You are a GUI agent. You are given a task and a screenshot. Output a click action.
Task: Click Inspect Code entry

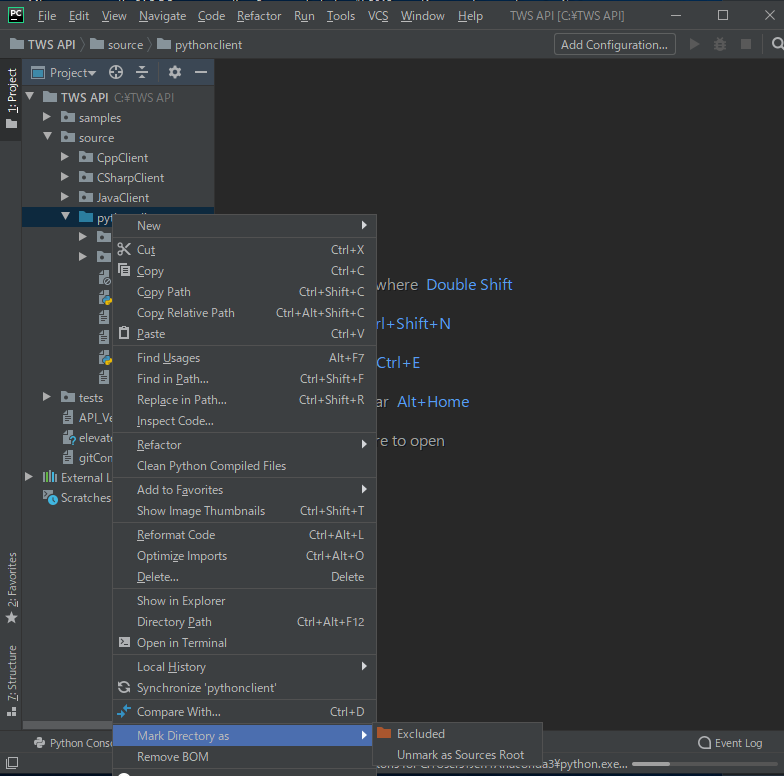244,420
